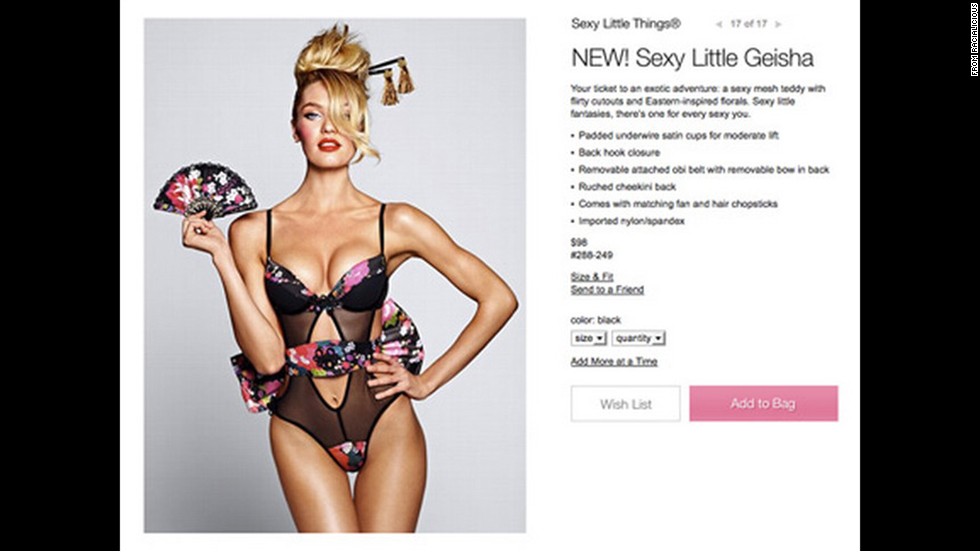Enlarge the main product photo
Image resolution: width=980 pixels, height=552 pixels.
pos(335,276)
